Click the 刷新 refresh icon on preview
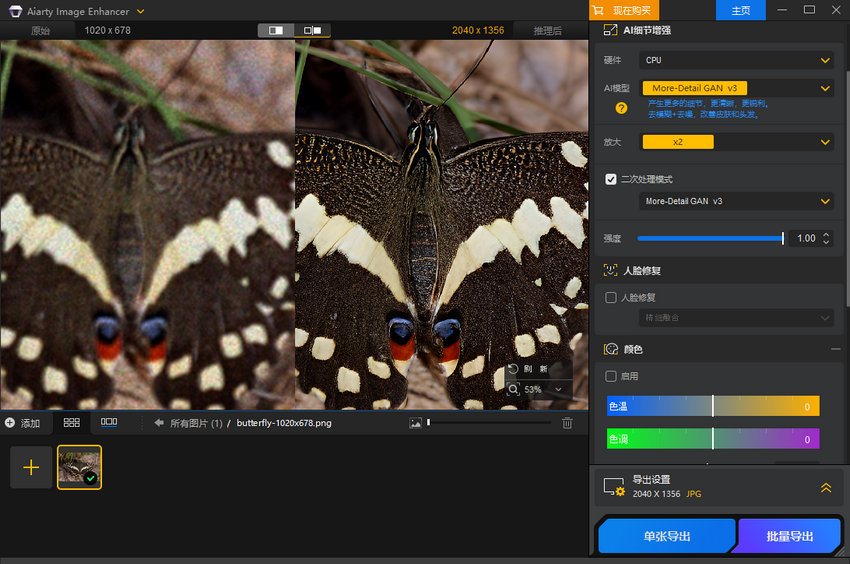The width and height of the screenshot is (850, 564). pyautogui.click(x=514, y=369)
